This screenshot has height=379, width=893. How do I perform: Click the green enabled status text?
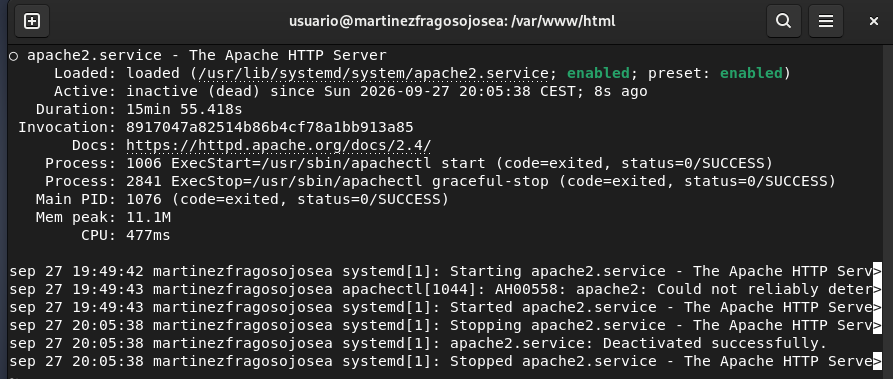click(x=598, y=73)
